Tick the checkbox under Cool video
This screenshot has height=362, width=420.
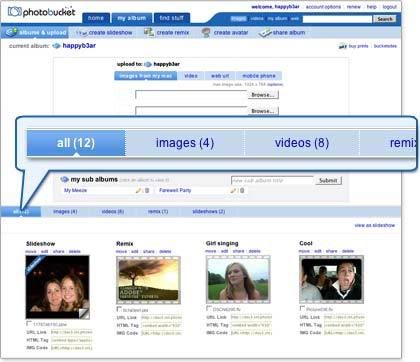(302, 308)
